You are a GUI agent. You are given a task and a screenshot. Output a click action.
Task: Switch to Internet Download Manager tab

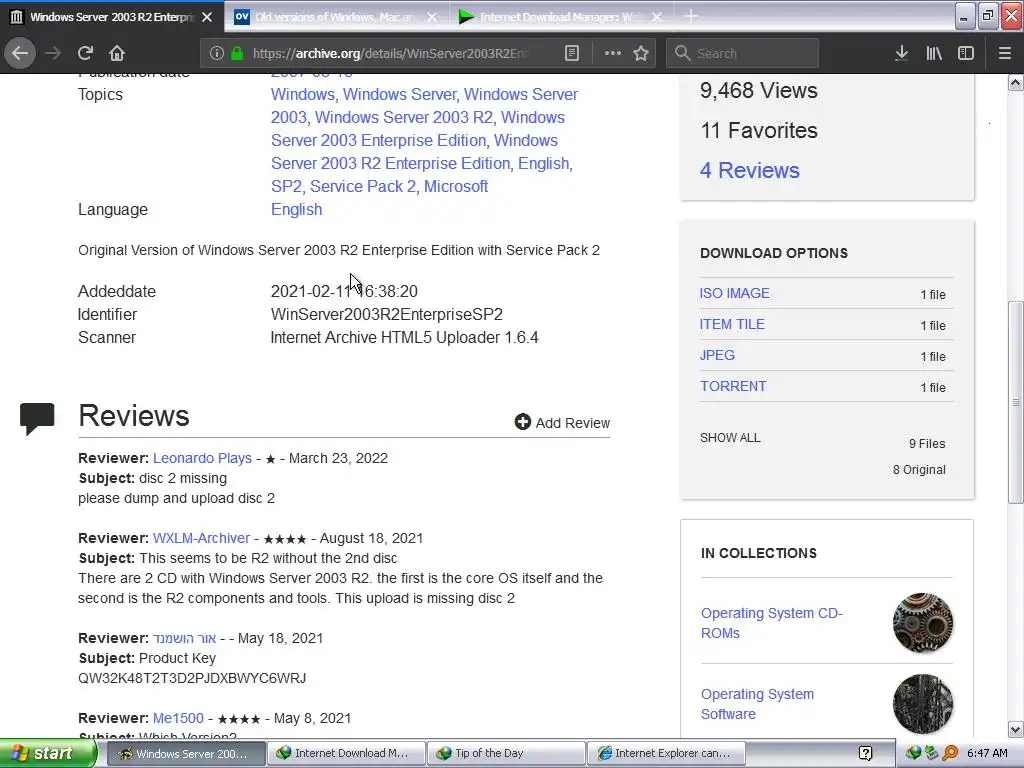click(x=562, y=17)
